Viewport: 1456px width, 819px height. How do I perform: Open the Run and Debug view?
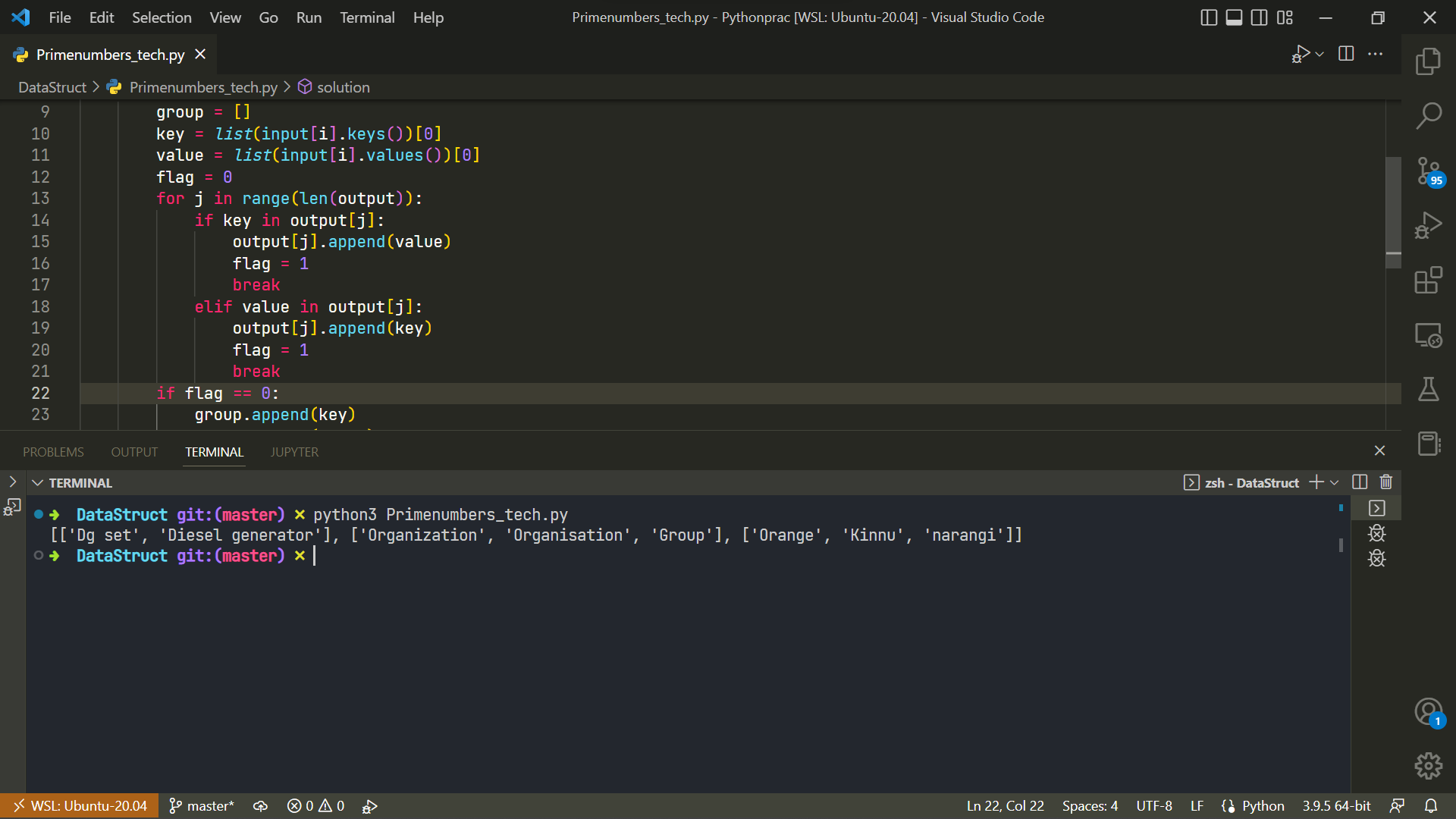point(1428,226)
